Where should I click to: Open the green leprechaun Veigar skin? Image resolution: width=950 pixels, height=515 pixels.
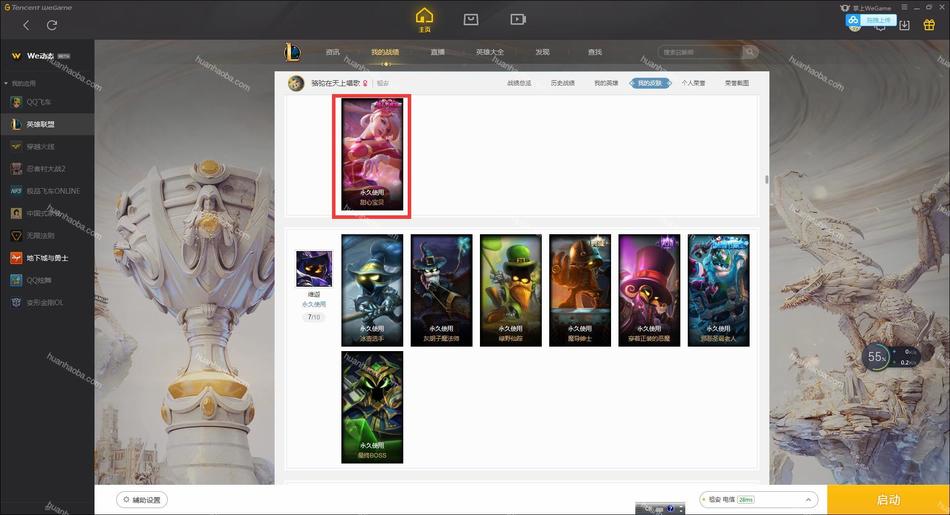511,290
